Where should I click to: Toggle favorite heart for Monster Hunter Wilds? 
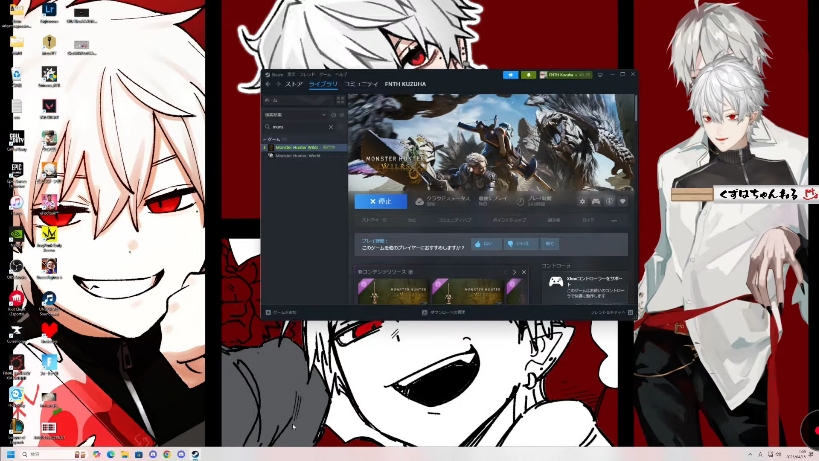622,202
